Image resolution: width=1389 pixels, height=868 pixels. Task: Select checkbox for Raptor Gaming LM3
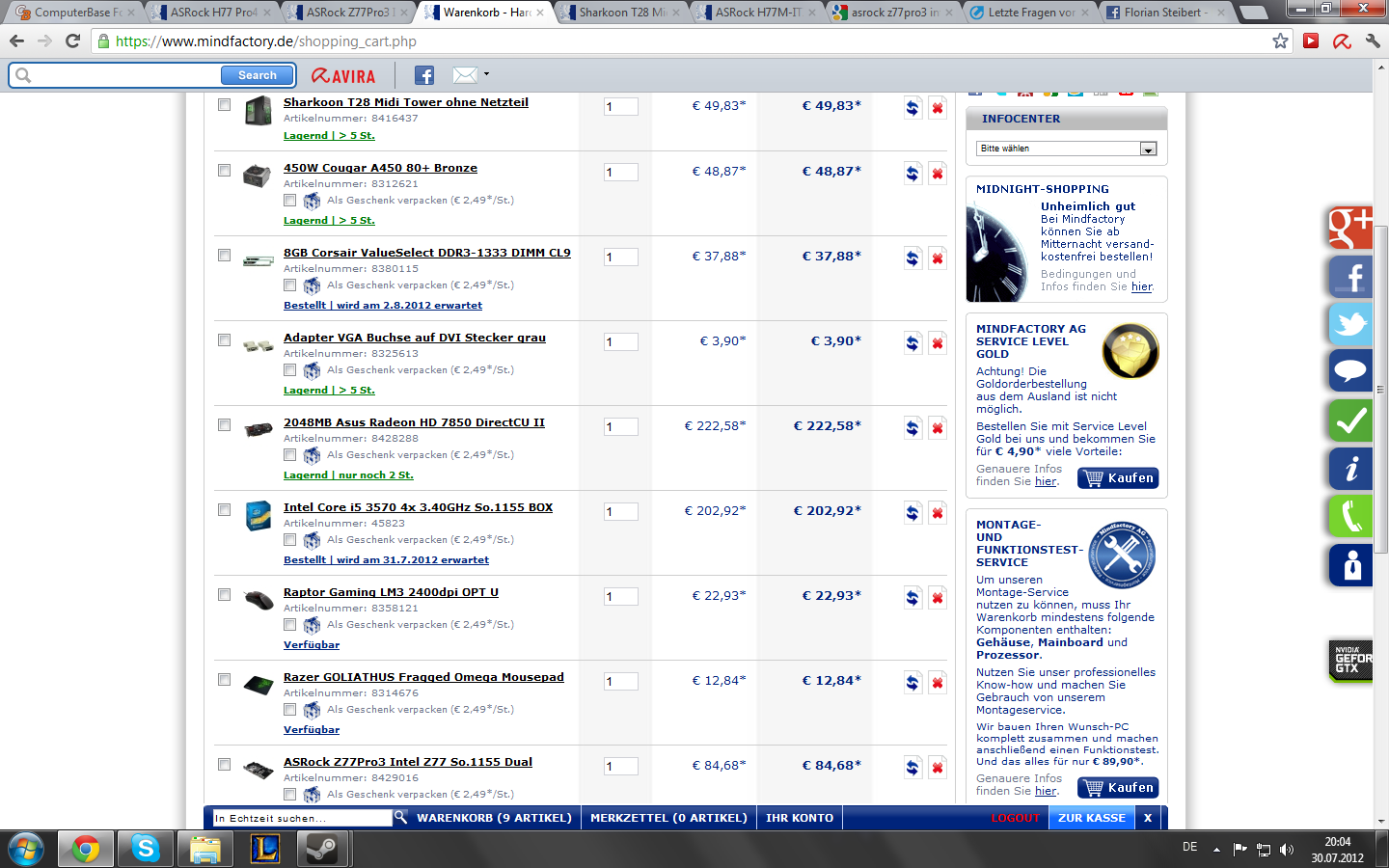224,594
